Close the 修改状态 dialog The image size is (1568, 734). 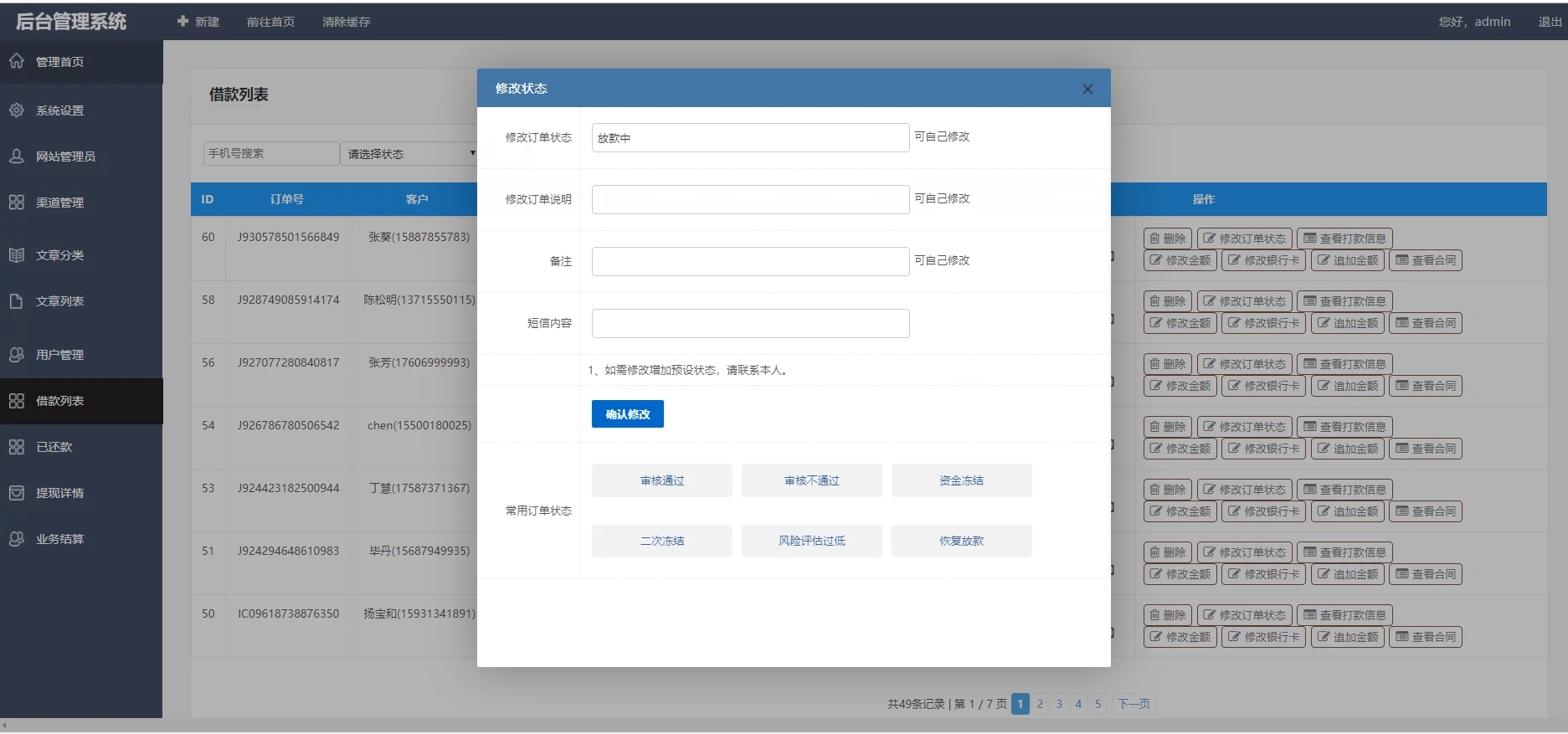click(1087, 89)
